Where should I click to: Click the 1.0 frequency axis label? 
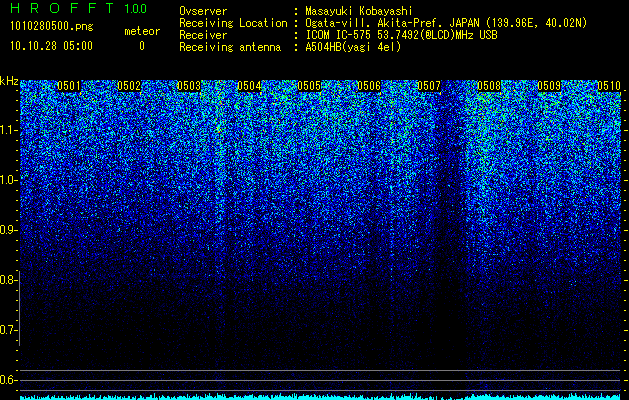pyautogui.click(x=8, y=180)
